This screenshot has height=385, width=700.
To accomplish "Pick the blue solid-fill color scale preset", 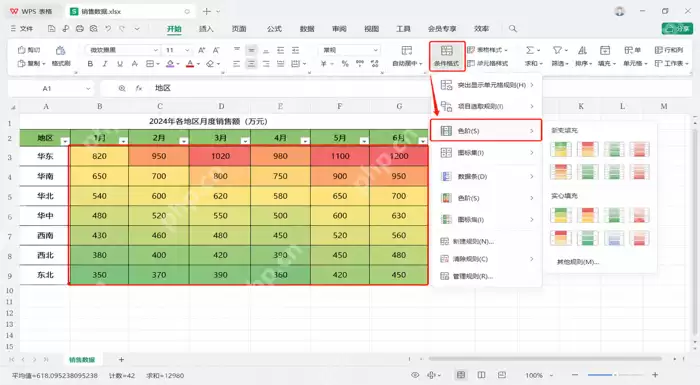I will (x=613, y=238).
